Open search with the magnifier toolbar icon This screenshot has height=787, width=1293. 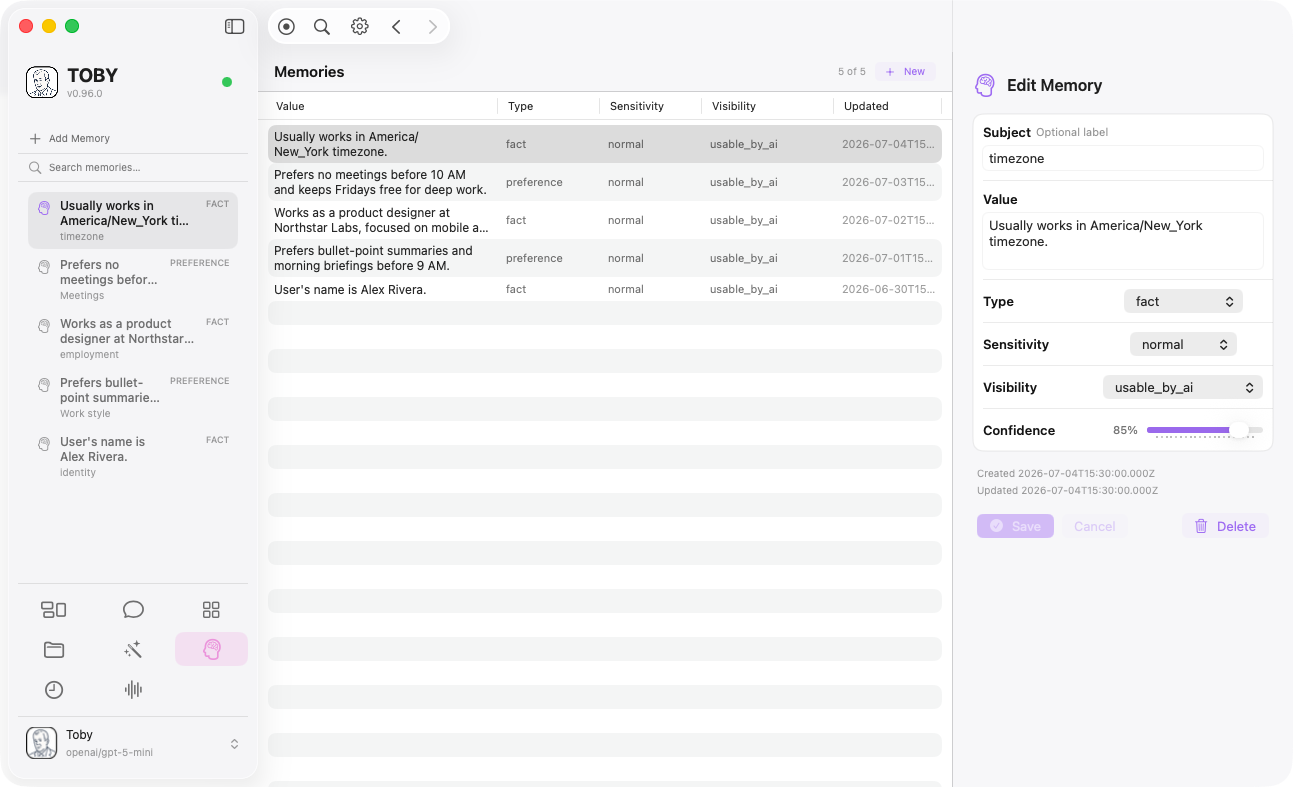point(322,27)
